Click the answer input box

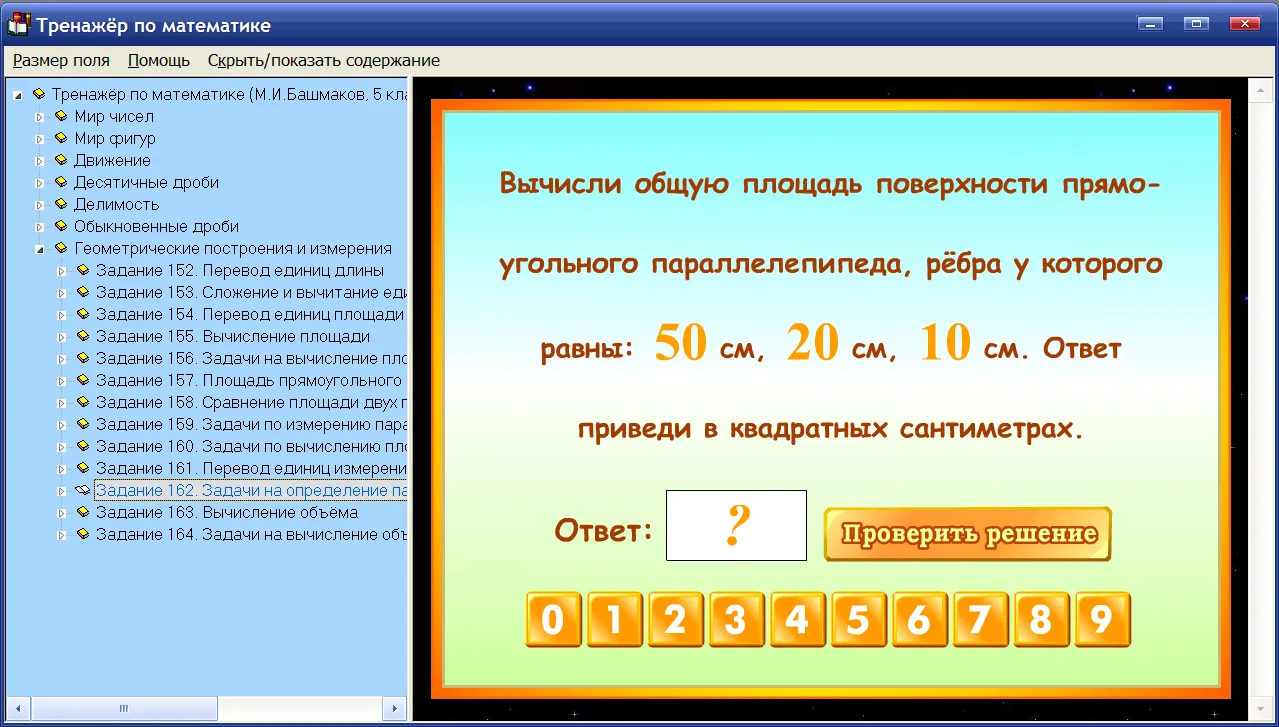(x=736, y=525)
